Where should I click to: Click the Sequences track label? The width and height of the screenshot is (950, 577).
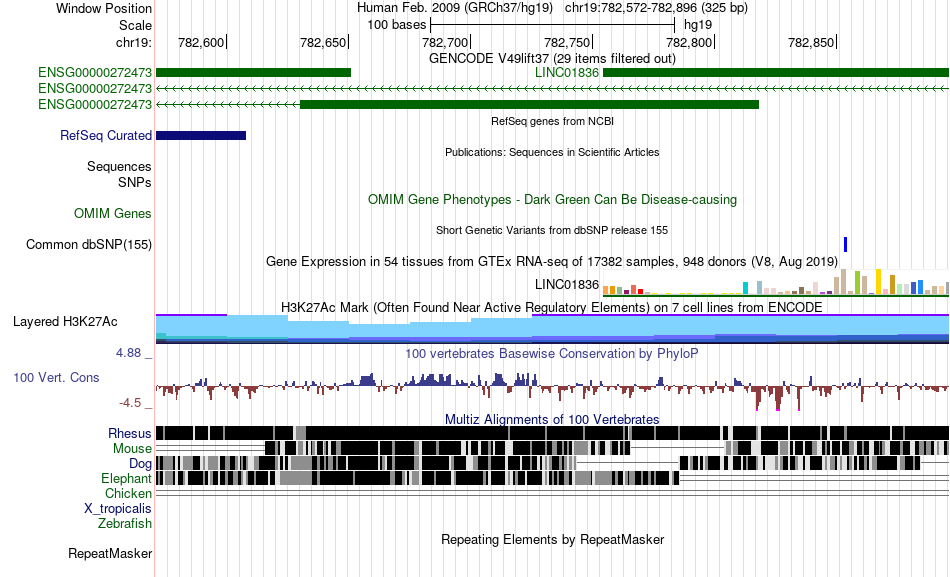tap(119, 166)
